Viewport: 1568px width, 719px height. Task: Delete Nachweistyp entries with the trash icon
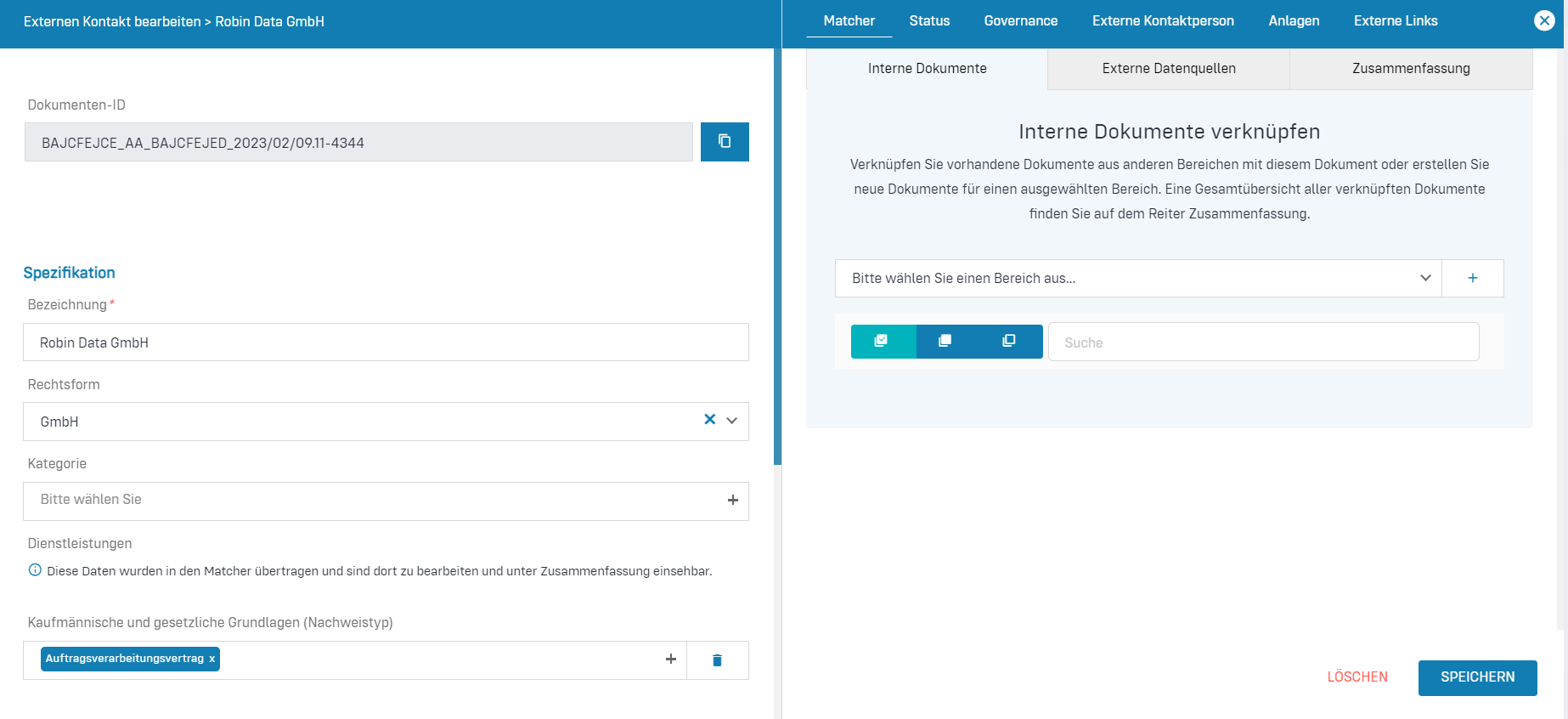pyautogui.click(x=717, y=660)
